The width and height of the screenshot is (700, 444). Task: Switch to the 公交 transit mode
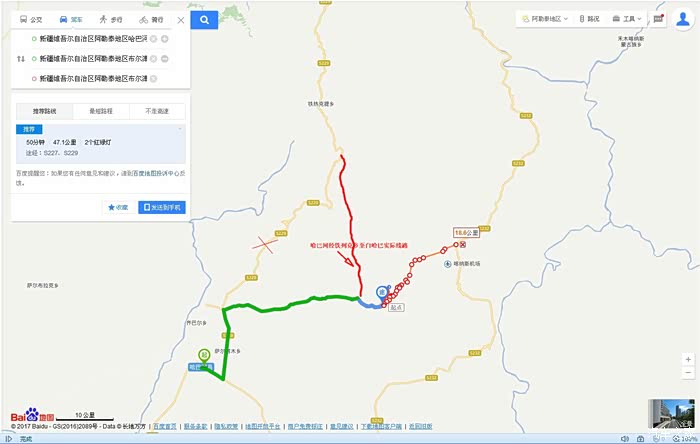(31, 20)
